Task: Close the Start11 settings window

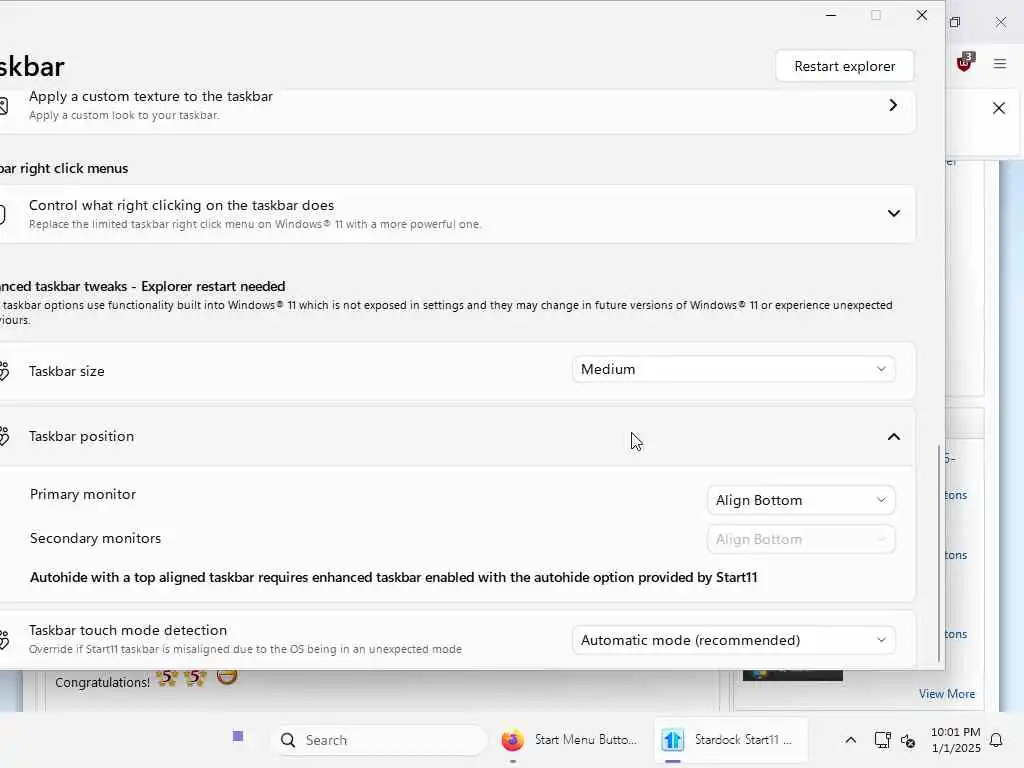Action: click(921, 15)
